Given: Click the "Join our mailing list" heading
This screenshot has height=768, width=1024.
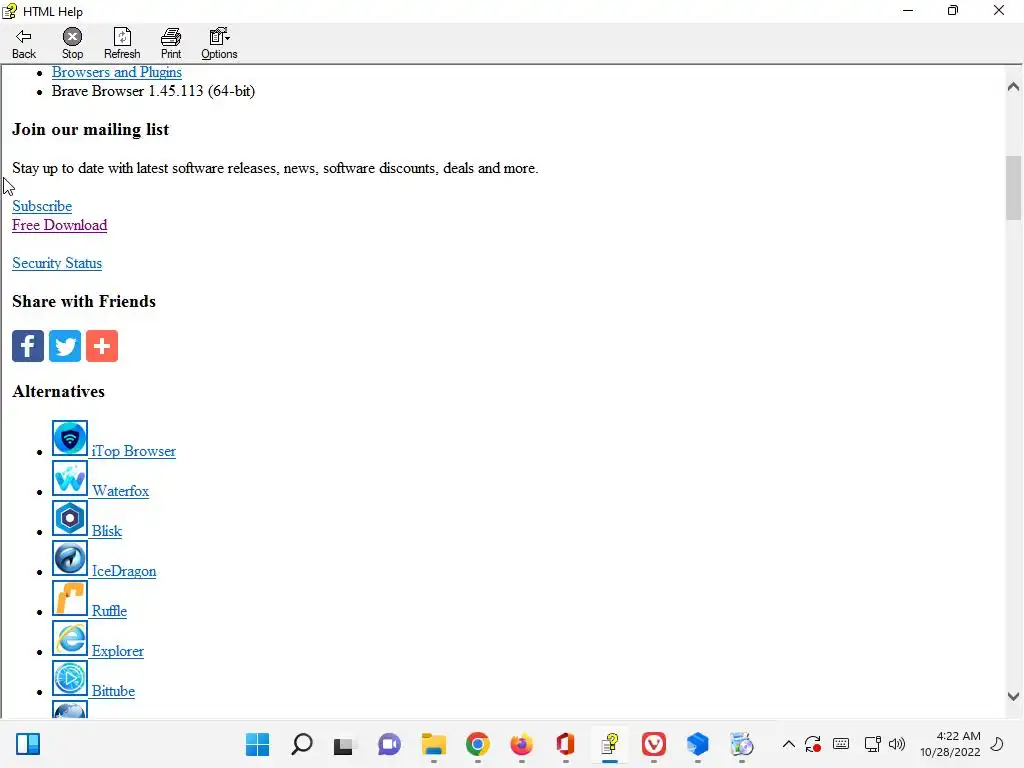Looking at the screenshot, I should (90, 129).
